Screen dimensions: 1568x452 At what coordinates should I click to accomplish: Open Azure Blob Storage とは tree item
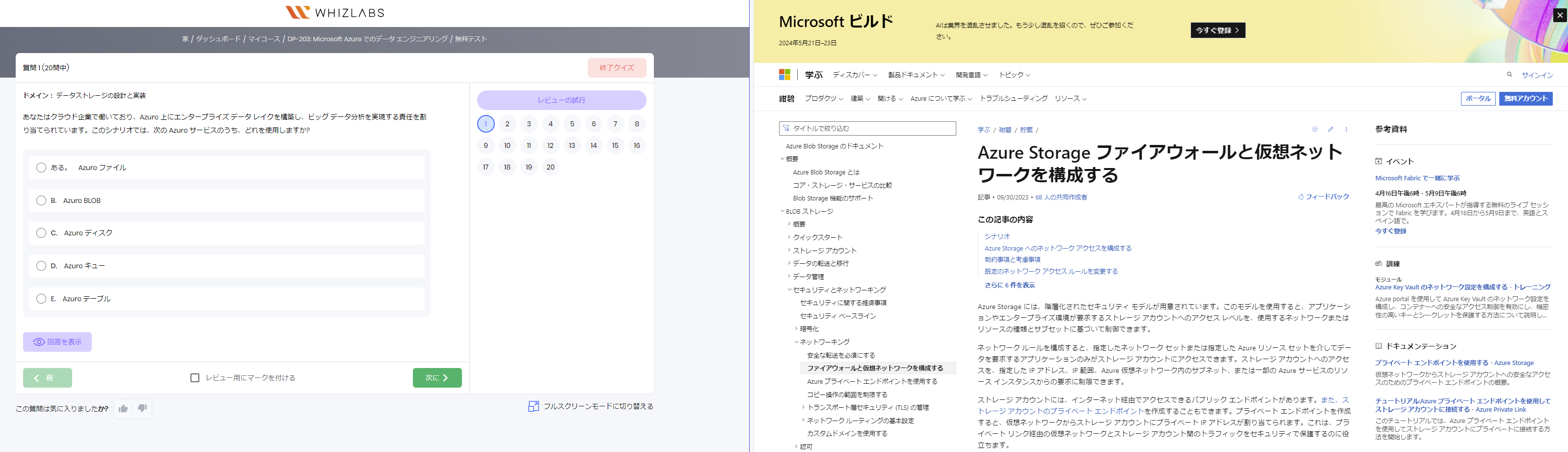pos(826,172)
